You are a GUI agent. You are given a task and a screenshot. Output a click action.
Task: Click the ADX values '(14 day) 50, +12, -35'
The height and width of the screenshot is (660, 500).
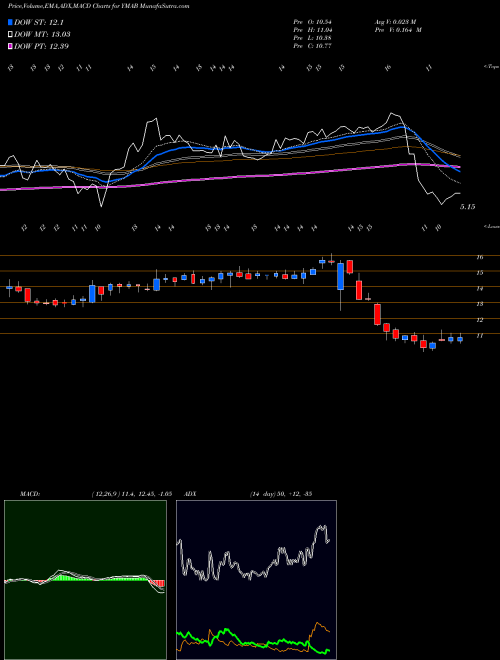coord(280,494)
